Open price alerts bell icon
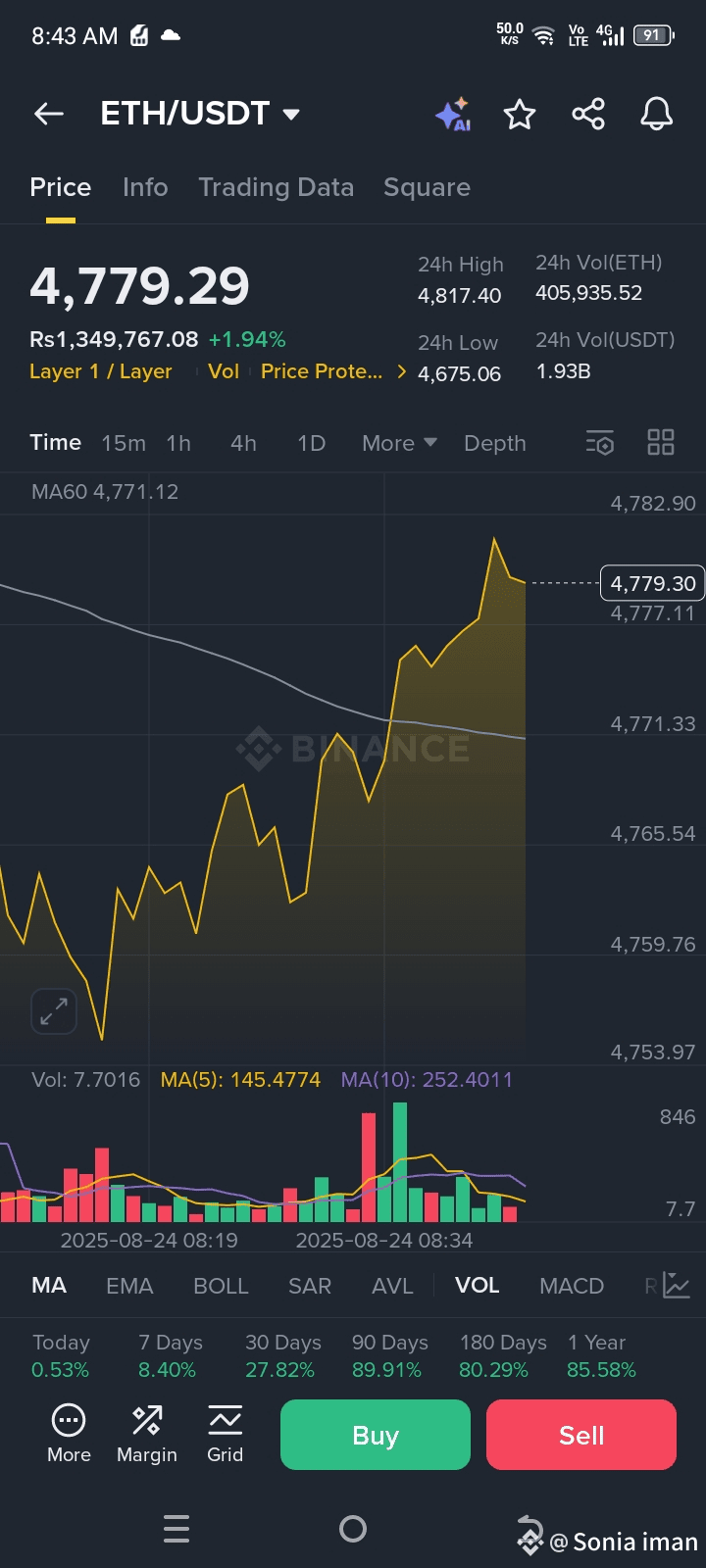The image size is (706, 1568). click(x=657, y=114)
